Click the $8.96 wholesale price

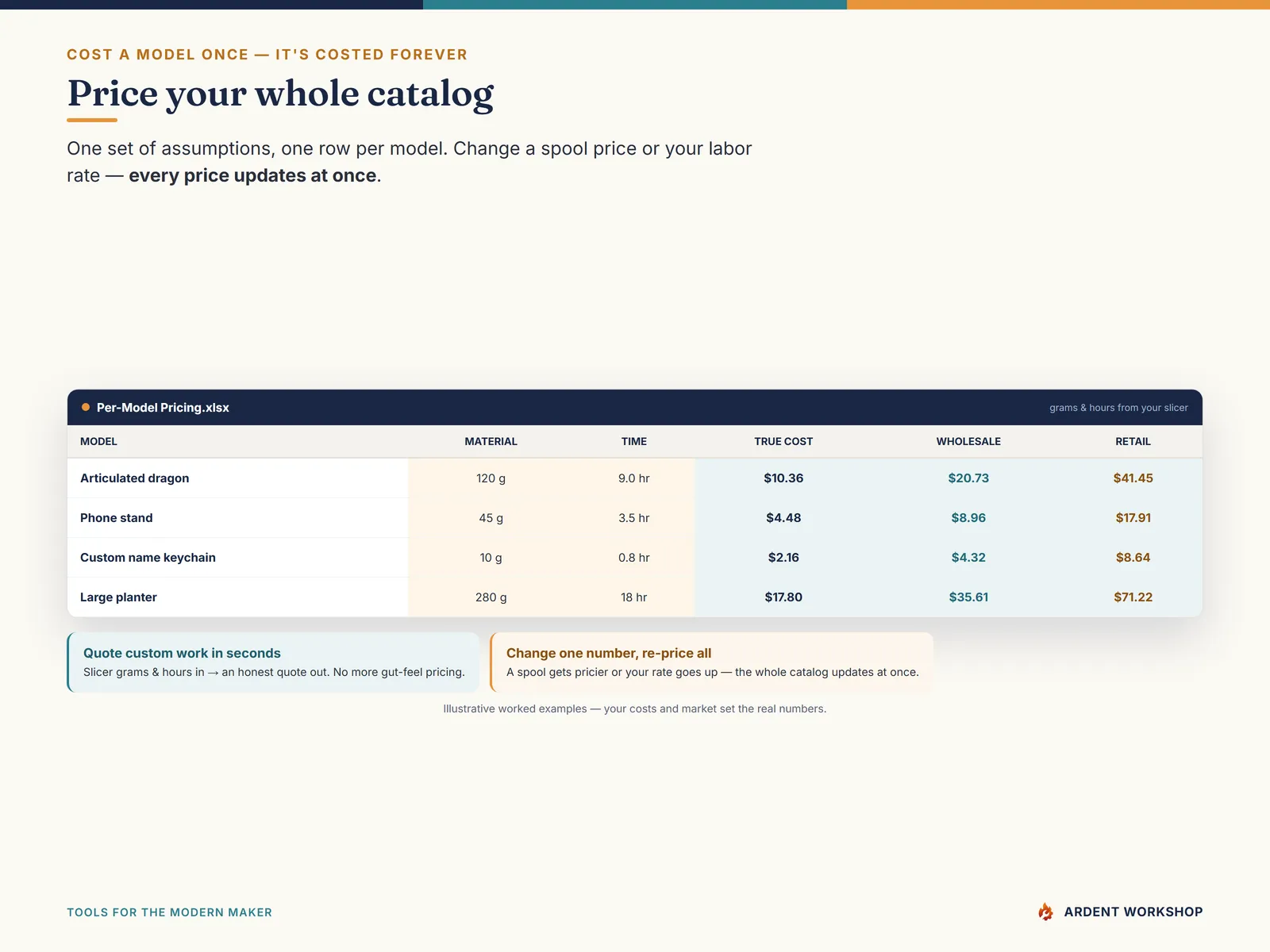coord(968,517)
